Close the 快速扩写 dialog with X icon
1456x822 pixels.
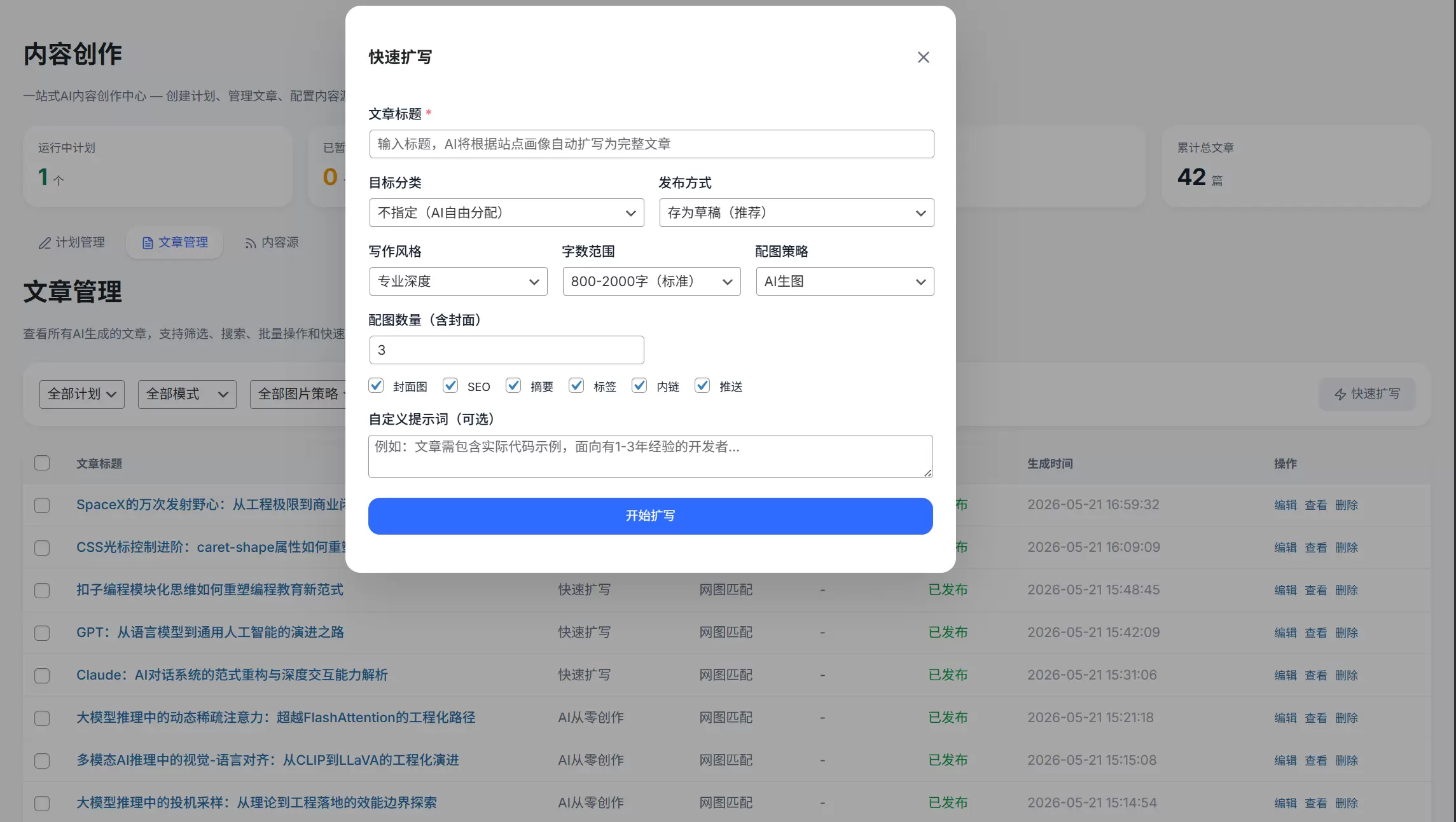coord(924,57)
